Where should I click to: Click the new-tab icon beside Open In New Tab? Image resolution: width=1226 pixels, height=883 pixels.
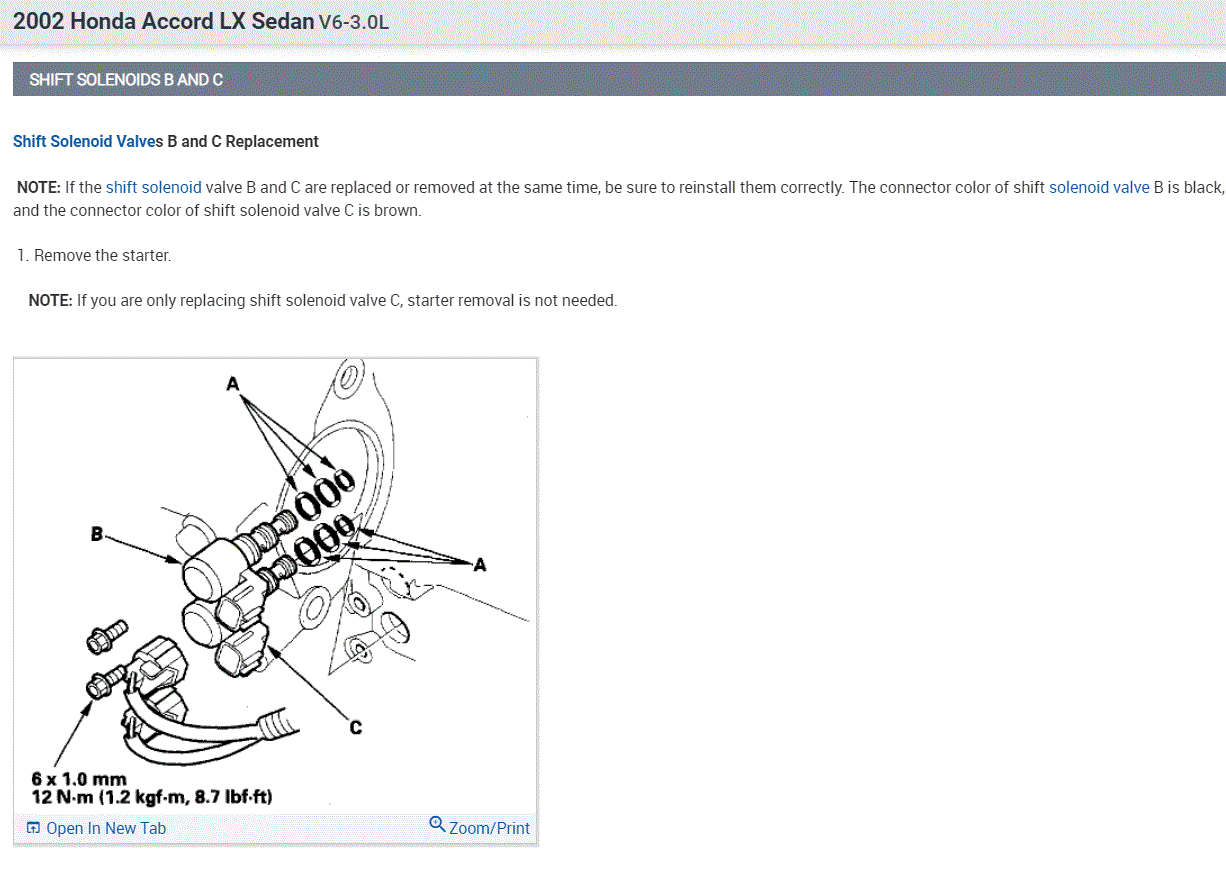(34, 828)
